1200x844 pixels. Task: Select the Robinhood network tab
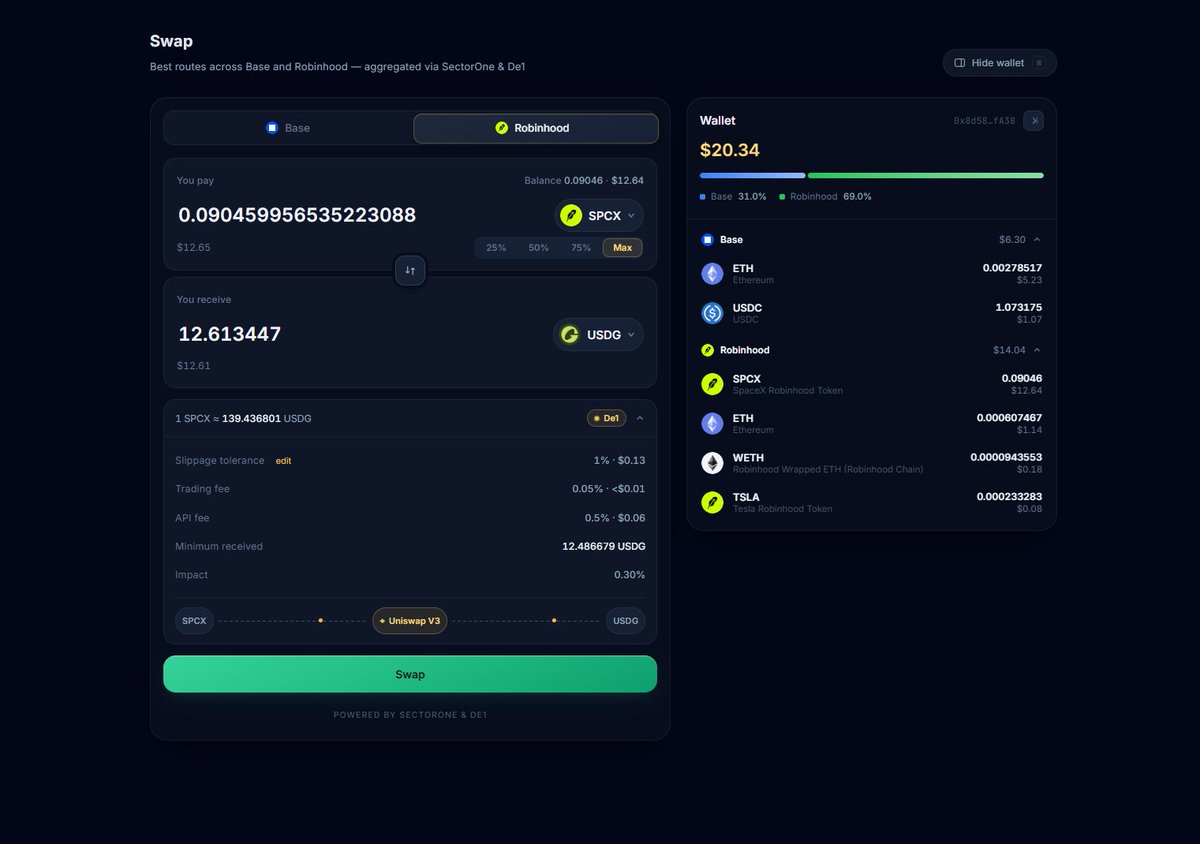coord(536,128)
